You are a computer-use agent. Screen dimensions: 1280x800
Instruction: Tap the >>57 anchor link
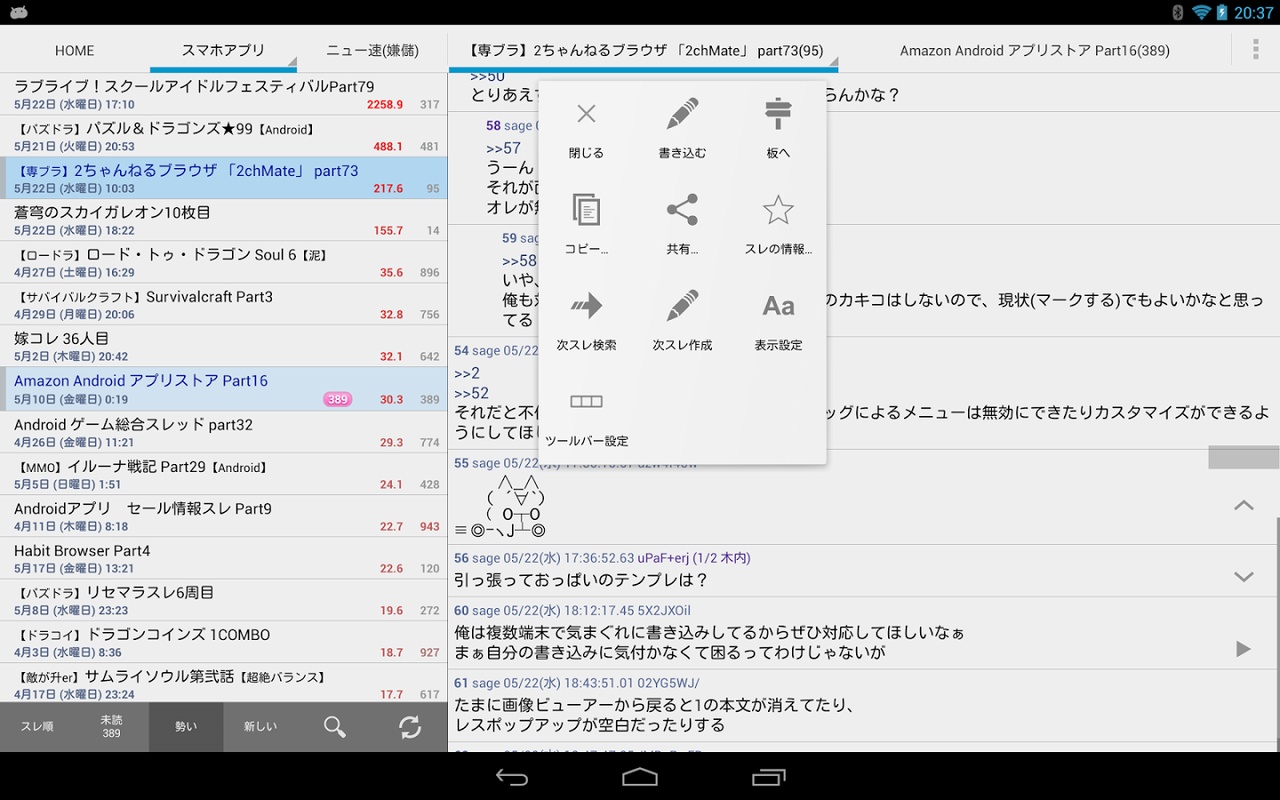pyautogui.click(x=503, y=148)
